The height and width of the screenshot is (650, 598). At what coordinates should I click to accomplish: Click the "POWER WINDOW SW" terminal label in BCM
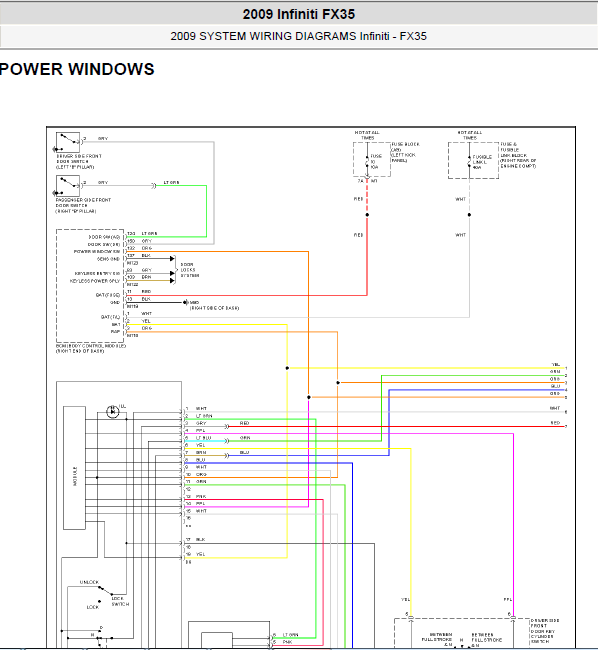click(x=97, y=252)
